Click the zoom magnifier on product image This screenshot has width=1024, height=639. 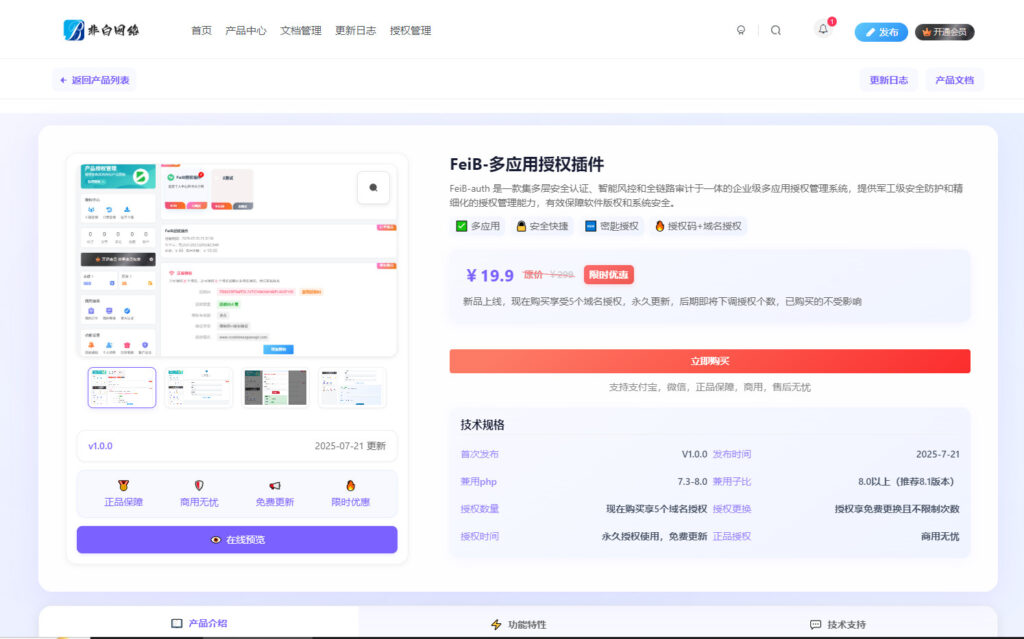click(374, 188)
